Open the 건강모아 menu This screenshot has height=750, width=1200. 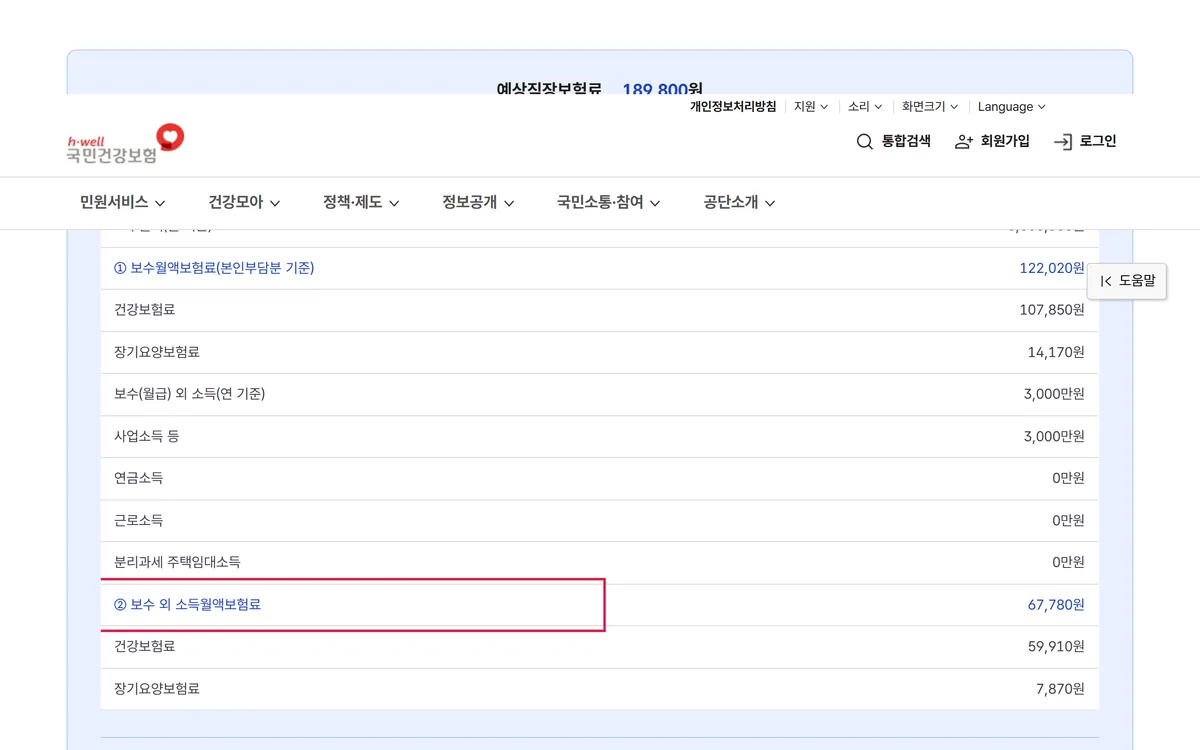244,203
